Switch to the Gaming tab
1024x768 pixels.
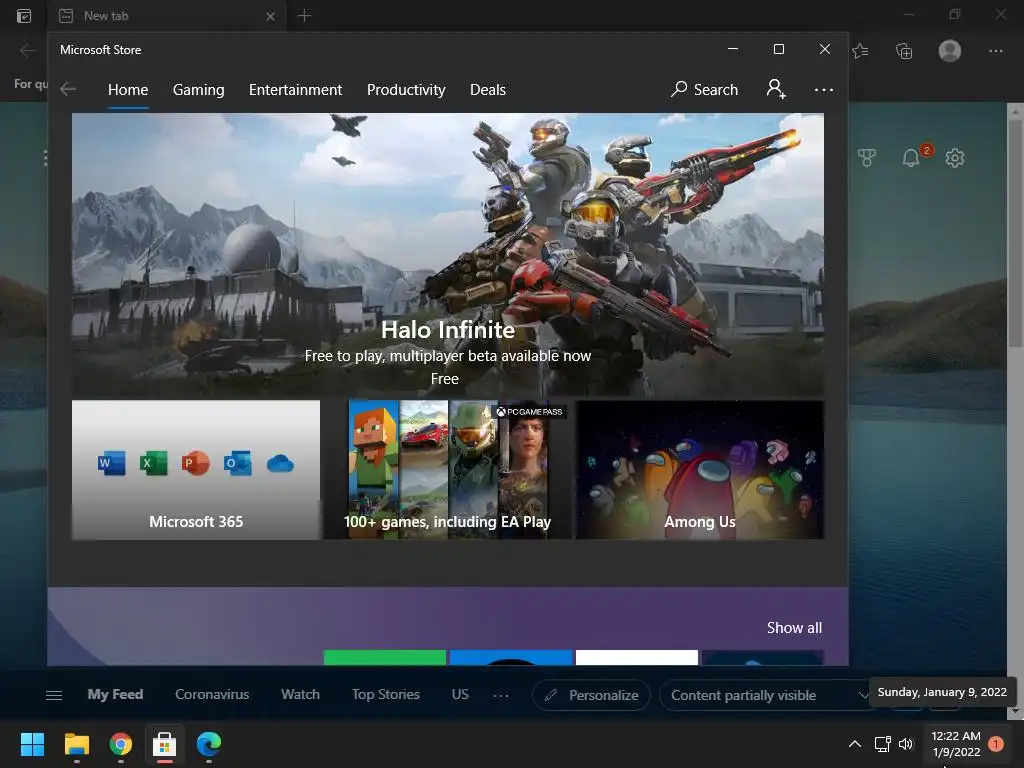point(199,89)
